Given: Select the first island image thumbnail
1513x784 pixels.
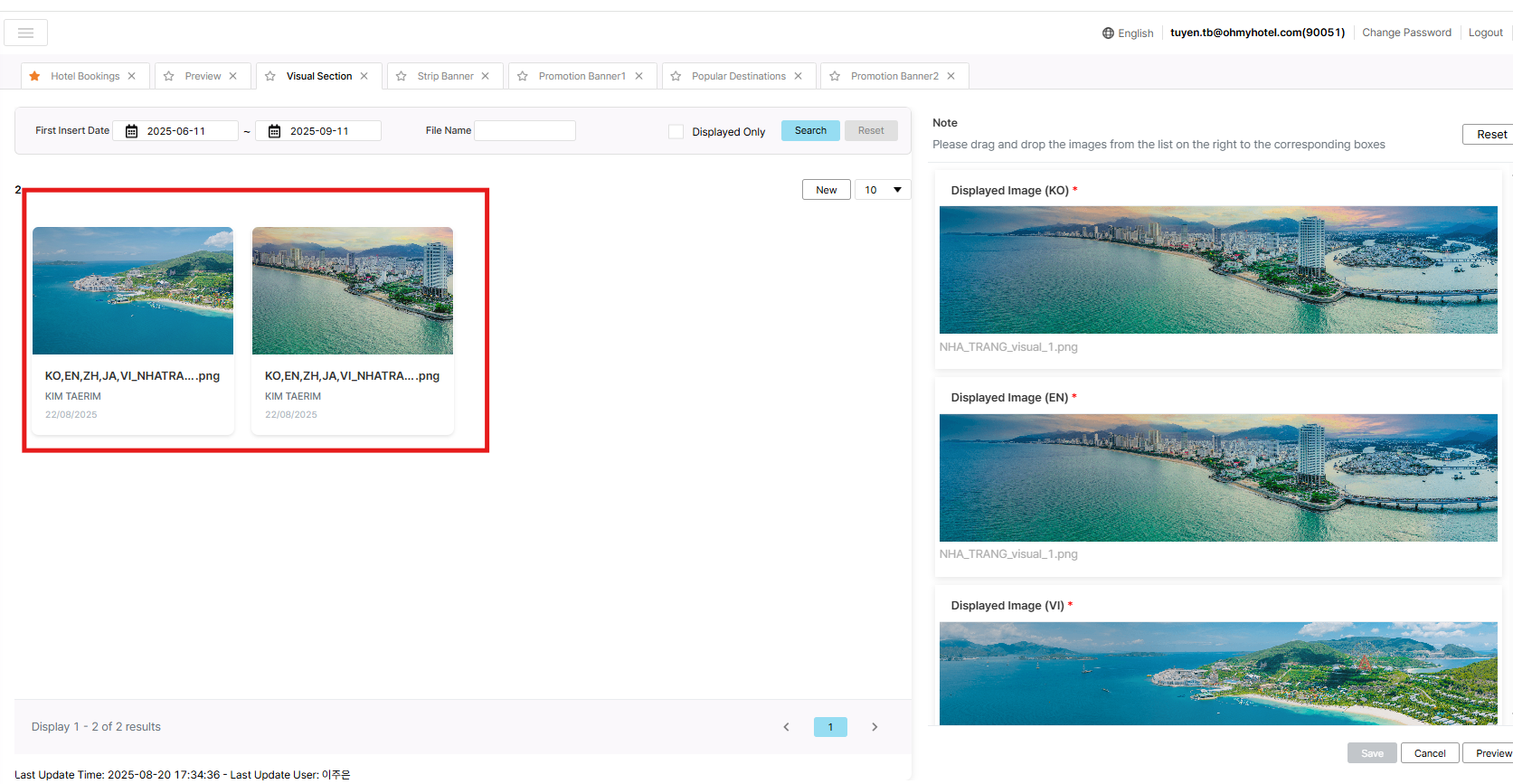Looking at the screenshot, I should (133, 290).
